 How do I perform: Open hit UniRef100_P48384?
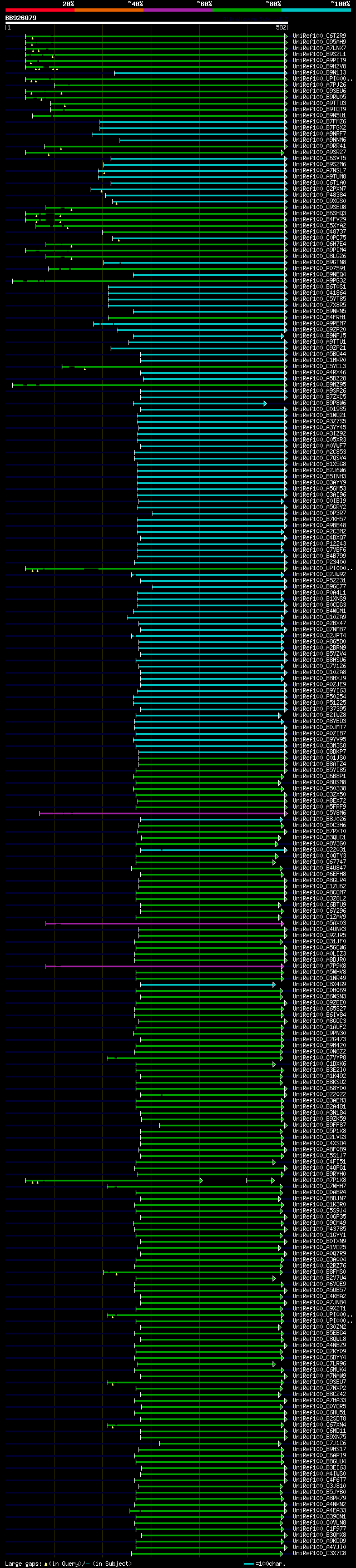319,195
